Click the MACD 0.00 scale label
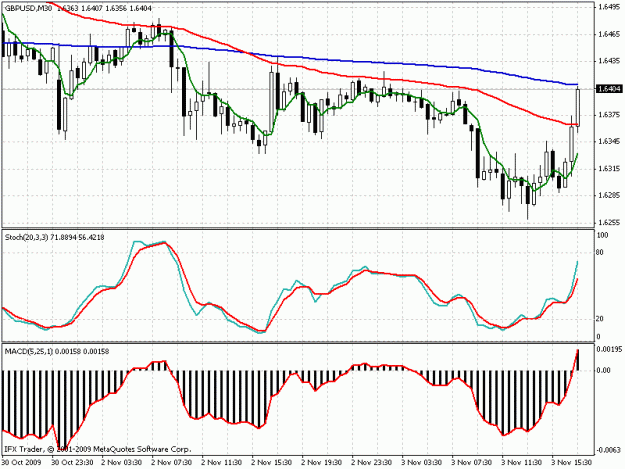Viewport: 625px width, 469px height. pos(603,371)
